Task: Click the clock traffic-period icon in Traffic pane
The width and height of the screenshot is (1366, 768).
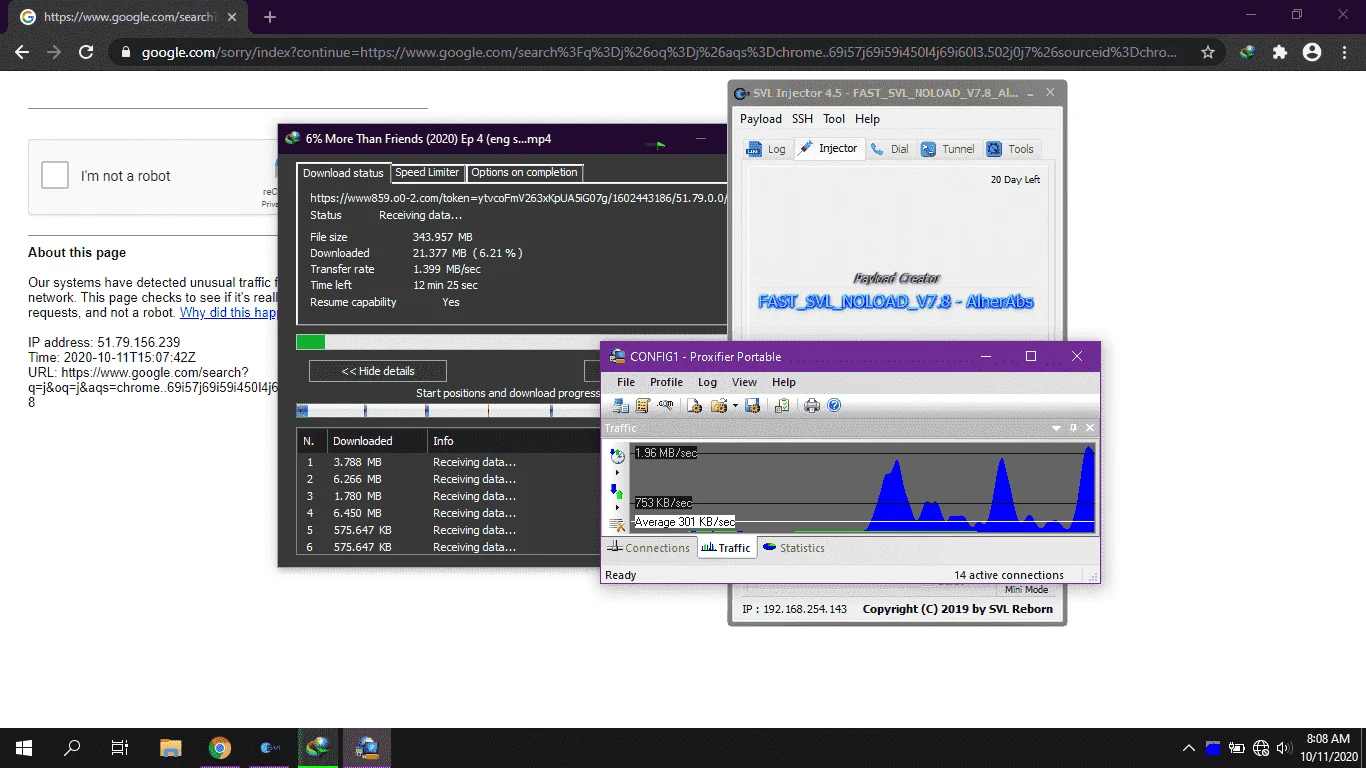Action: [x=617, y=456]
